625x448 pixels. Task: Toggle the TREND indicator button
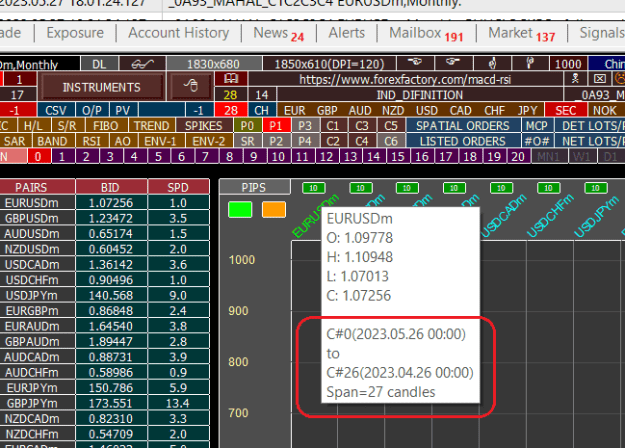coord(151,126)
